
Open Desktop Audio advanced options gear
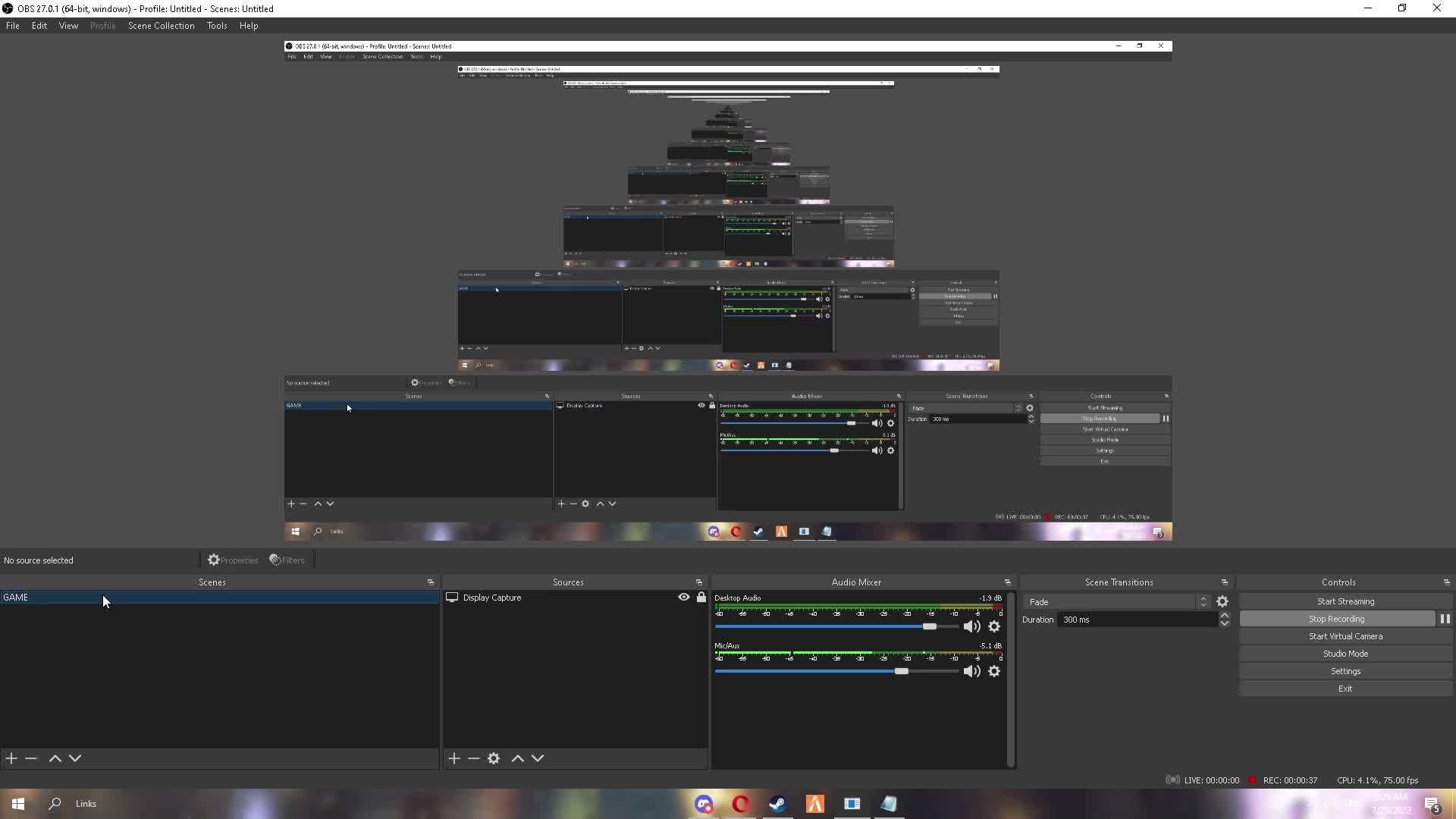tap(994, 626)
